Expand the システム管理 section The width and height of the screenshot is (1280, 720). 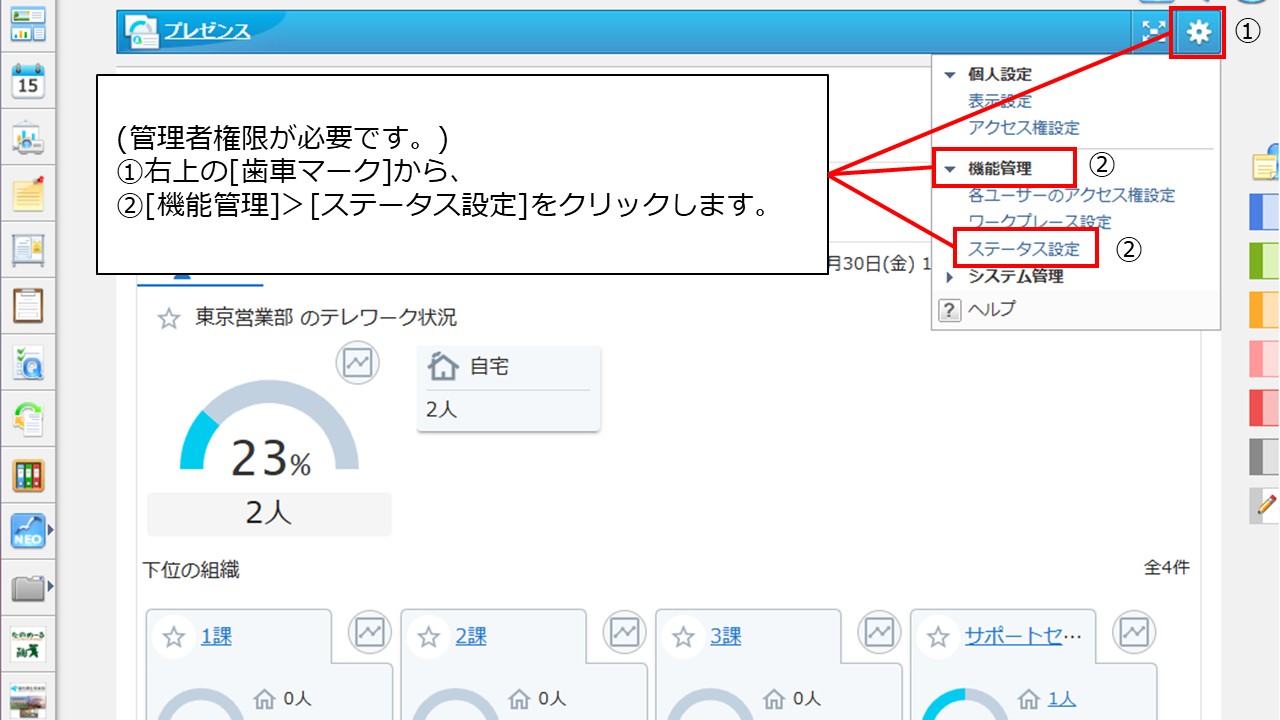pos(948,277)
